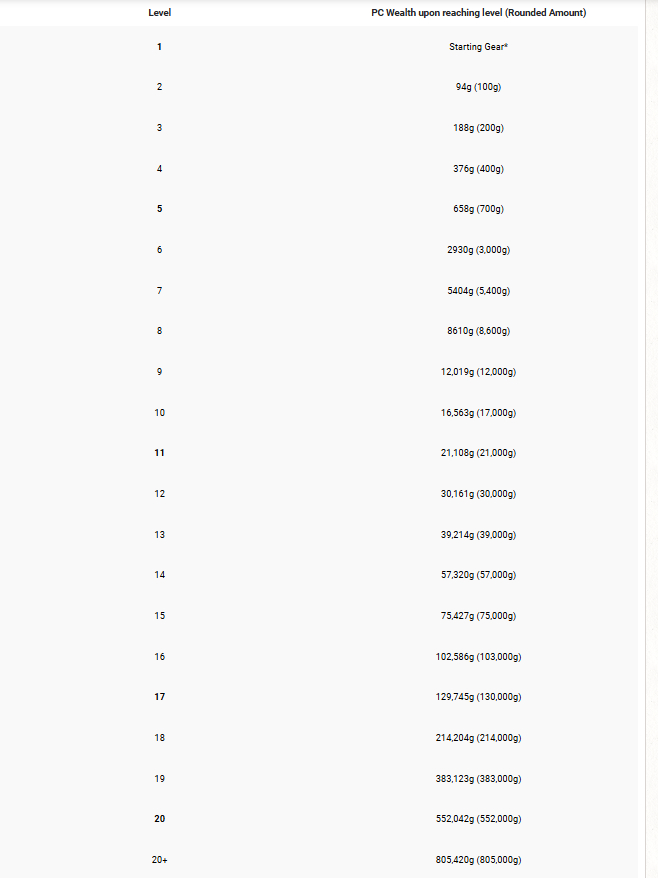Select the 20+ level cell
The image size is (658, 878).
(x=159, y=860)
